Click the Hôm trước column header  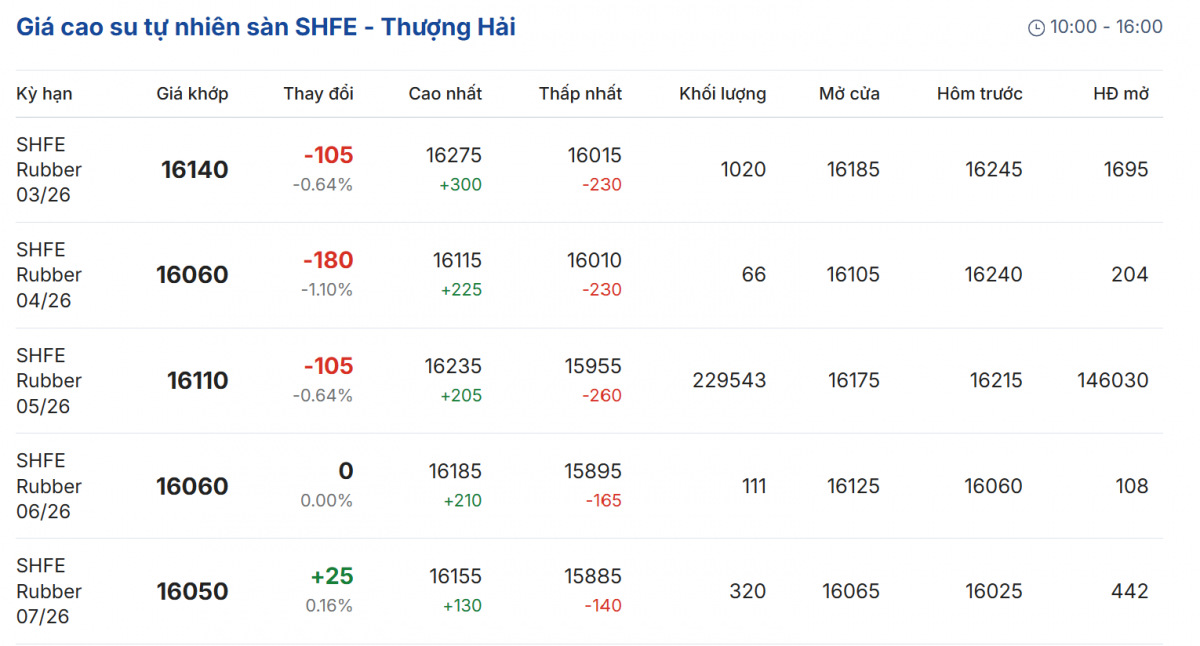coord(979,94)
